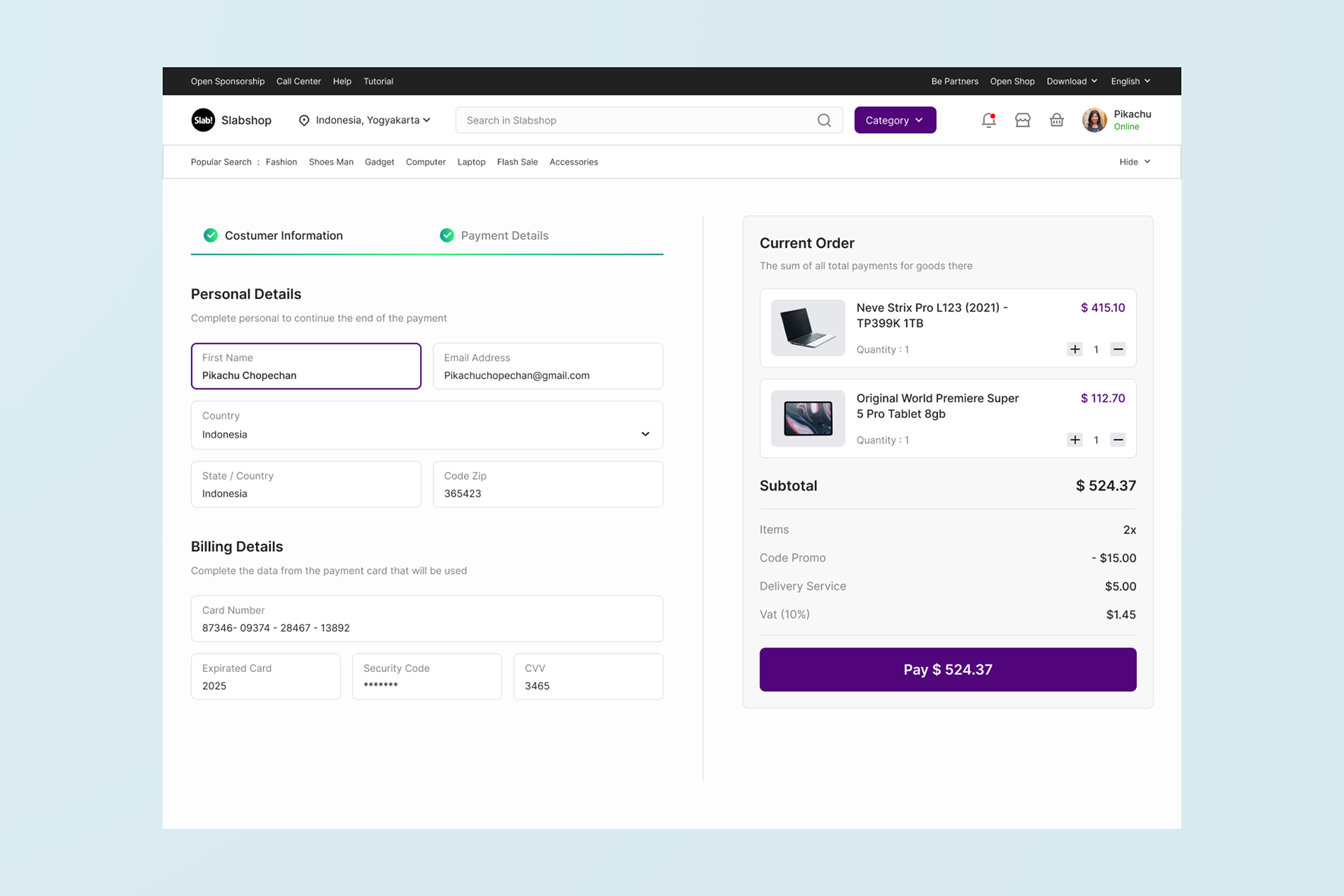
Task: Collapse popular searches with Hide
Action: pyautogui.click(x=1134, y=162)
